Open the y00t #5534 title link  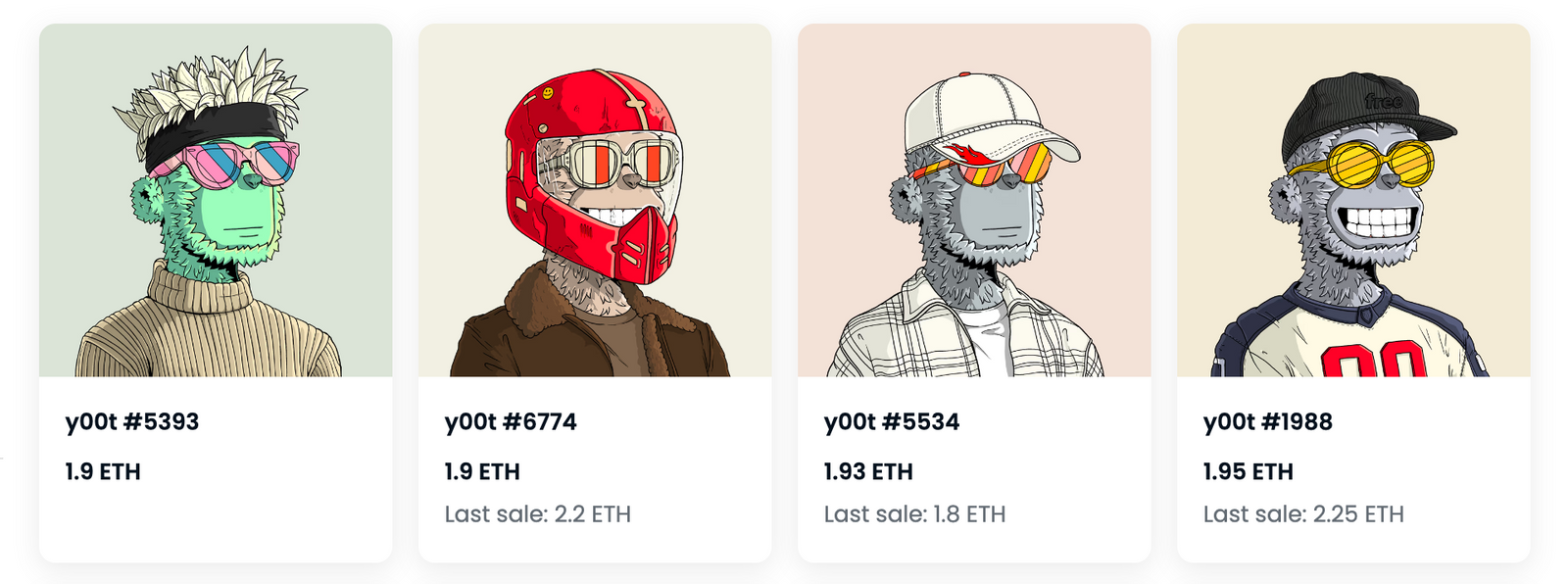coord(892,421)
